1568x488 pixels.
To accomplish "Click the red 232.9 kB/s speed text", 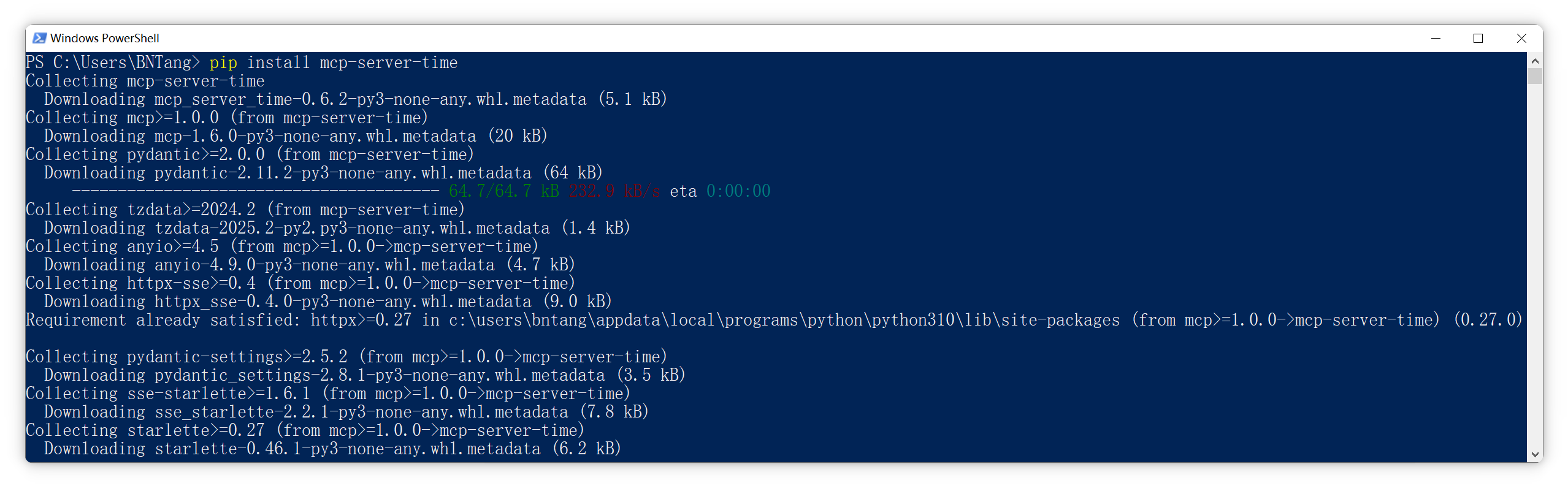I will tap(614, 191).
